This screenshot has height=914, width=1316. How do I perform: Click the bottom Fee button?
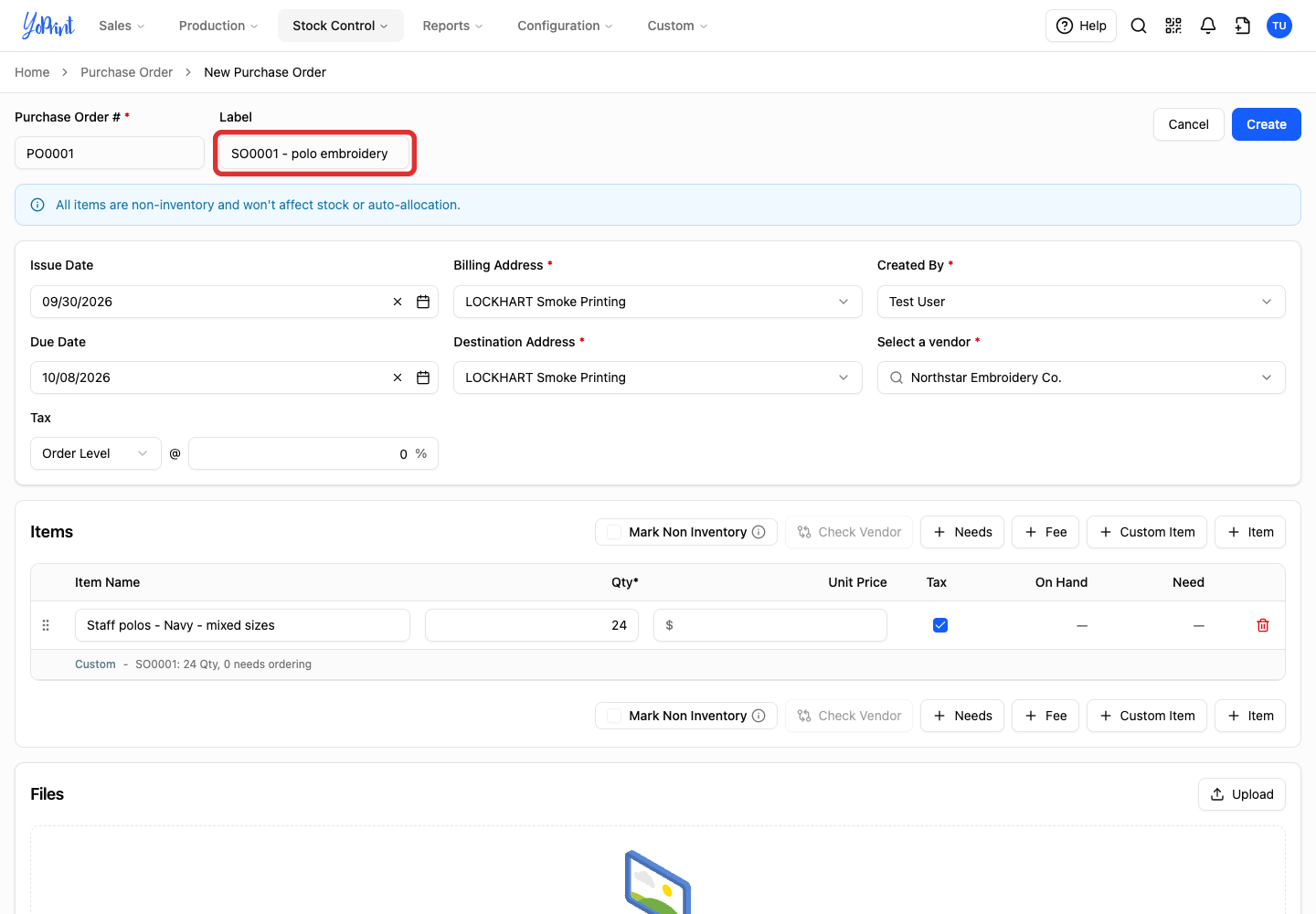click(1045, 716)
